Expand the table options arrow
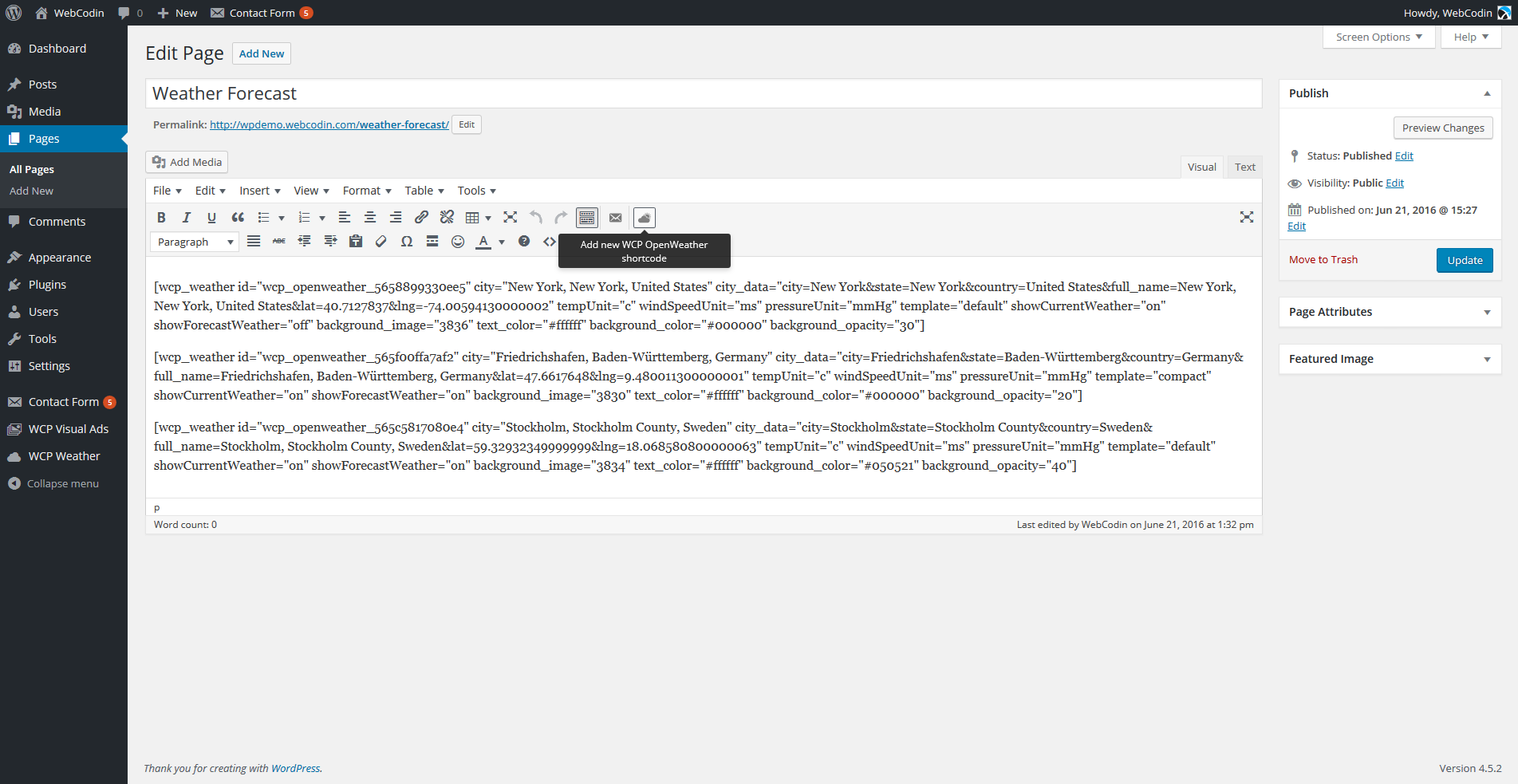Viewport: 1518px width, 784px height. [x=488, y=218]
